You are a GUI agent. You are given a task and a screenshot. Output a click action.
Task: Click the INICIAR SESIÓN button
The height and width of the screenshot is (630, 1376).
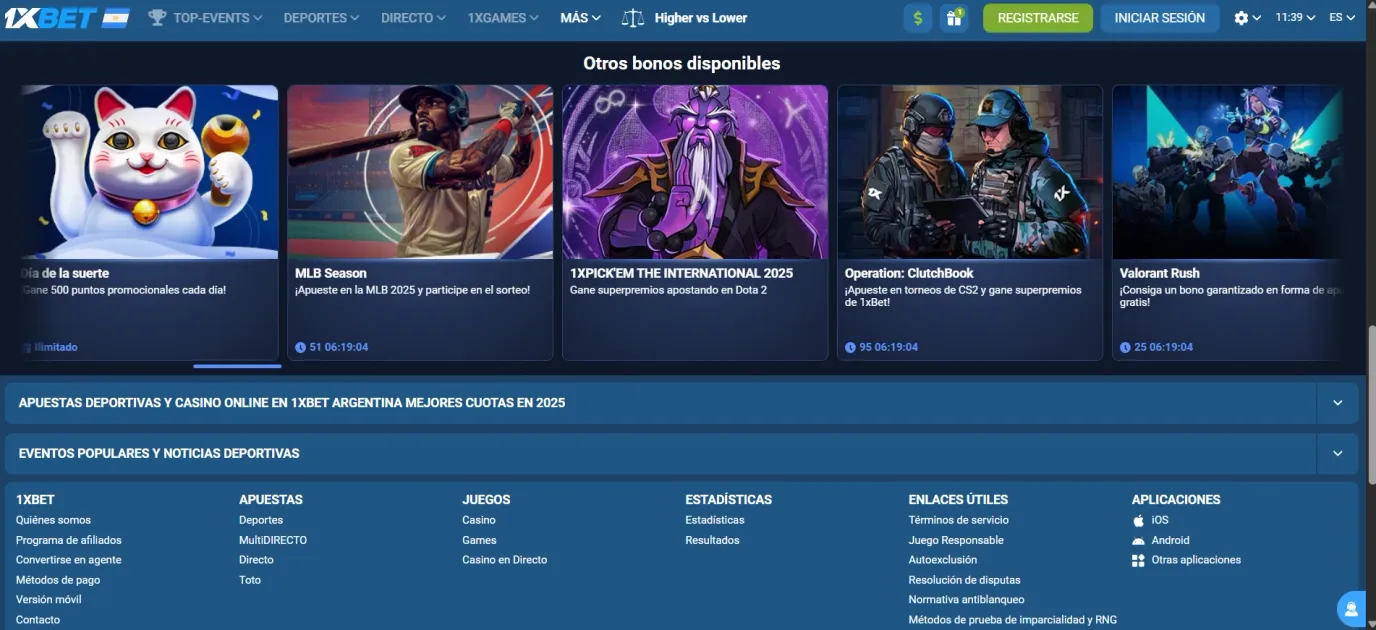tap(1160, 18)
